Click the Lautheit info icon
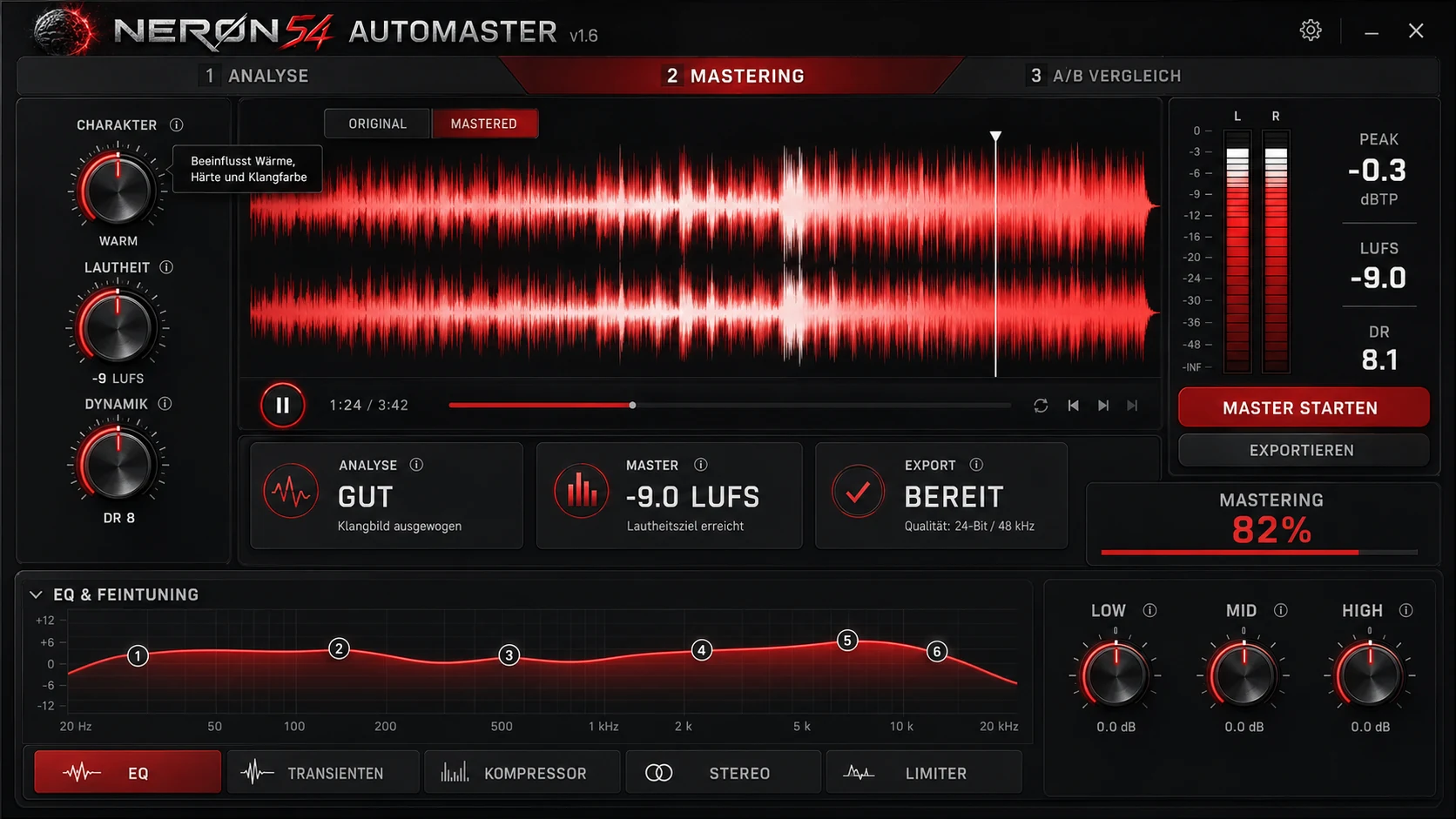Image resolution: width=1456 pixels, height=819 pixels. (x=166, y=267)
